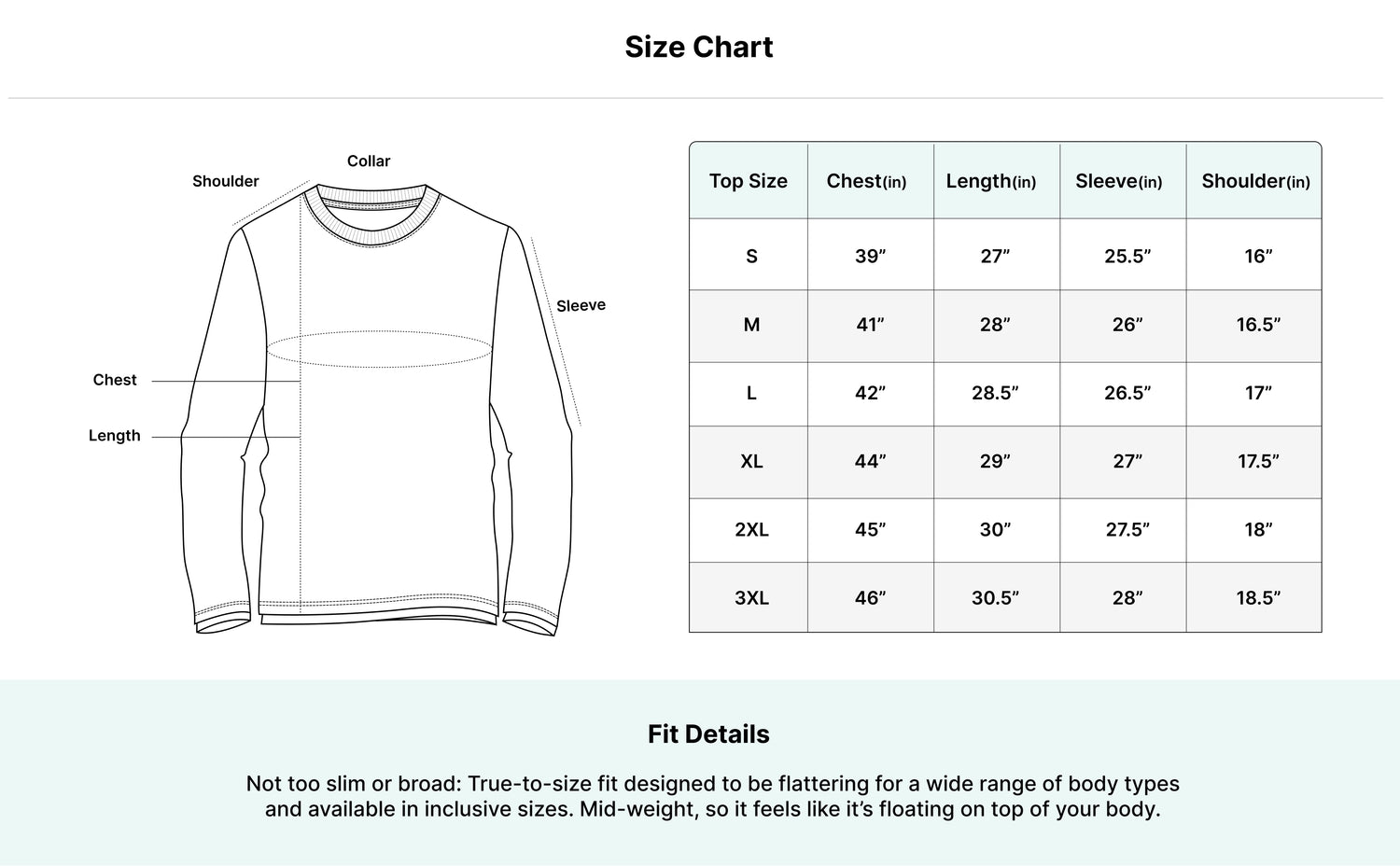
Task: Select the S size row label
Action: pos(751,256)
